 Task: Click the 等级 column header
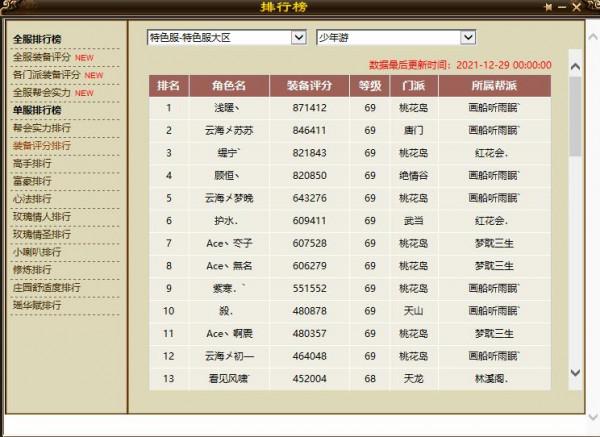pos(369,86)
